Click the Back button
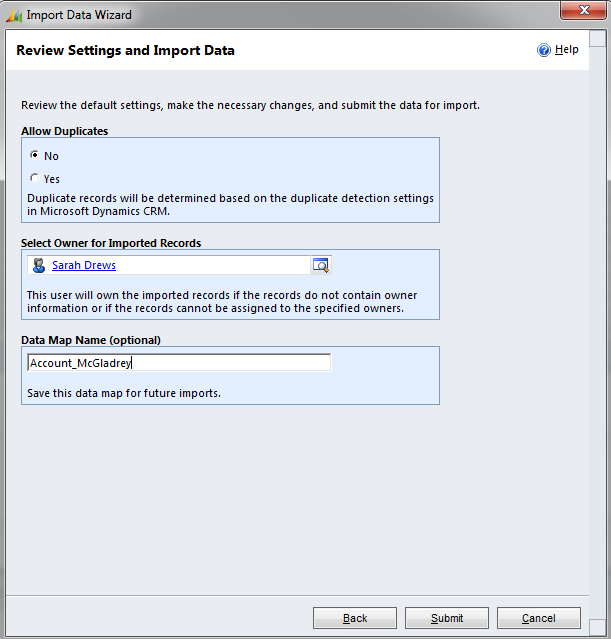The width and height of the screenshot is (611, 639). [x=355, y=618]
